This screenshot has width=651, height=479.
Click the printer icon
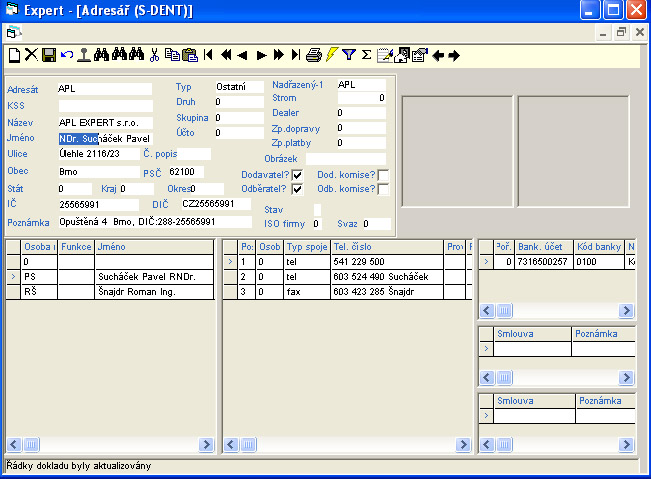click(313, 55)
